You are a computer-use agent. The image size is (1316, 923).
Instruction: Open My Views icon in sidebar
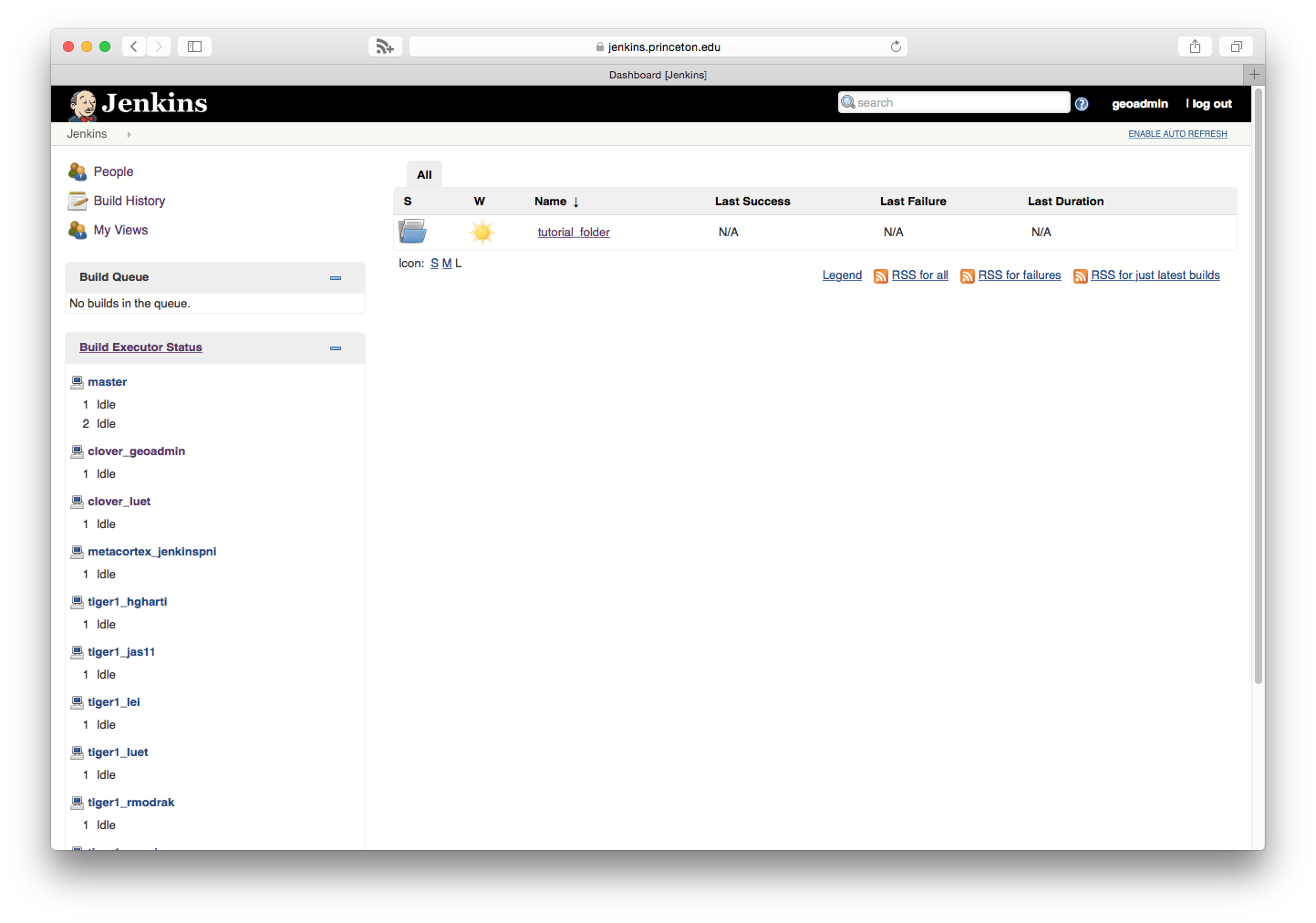(x=78, y=230)
